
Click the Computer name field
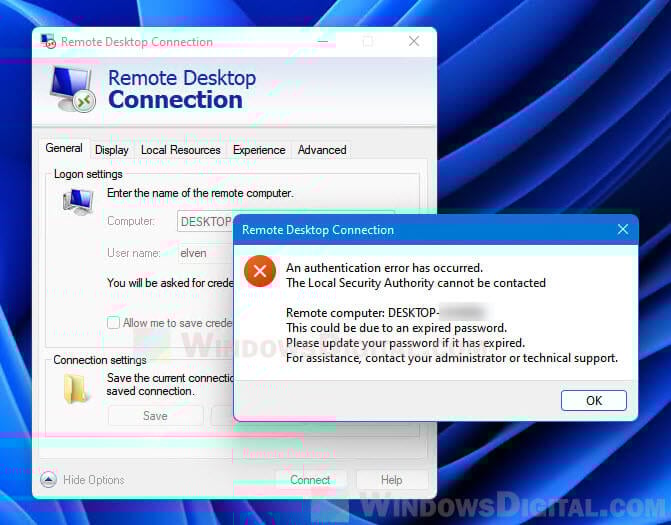click(205, 221)
